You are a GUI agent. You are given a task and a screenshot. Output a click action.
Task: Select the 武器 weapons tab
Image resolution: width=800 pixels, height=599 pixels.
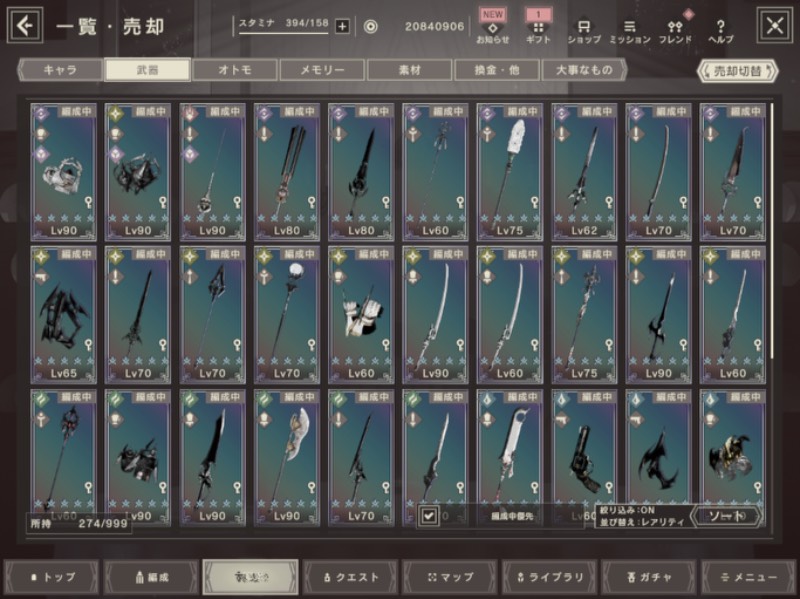[x=147, y=70]
